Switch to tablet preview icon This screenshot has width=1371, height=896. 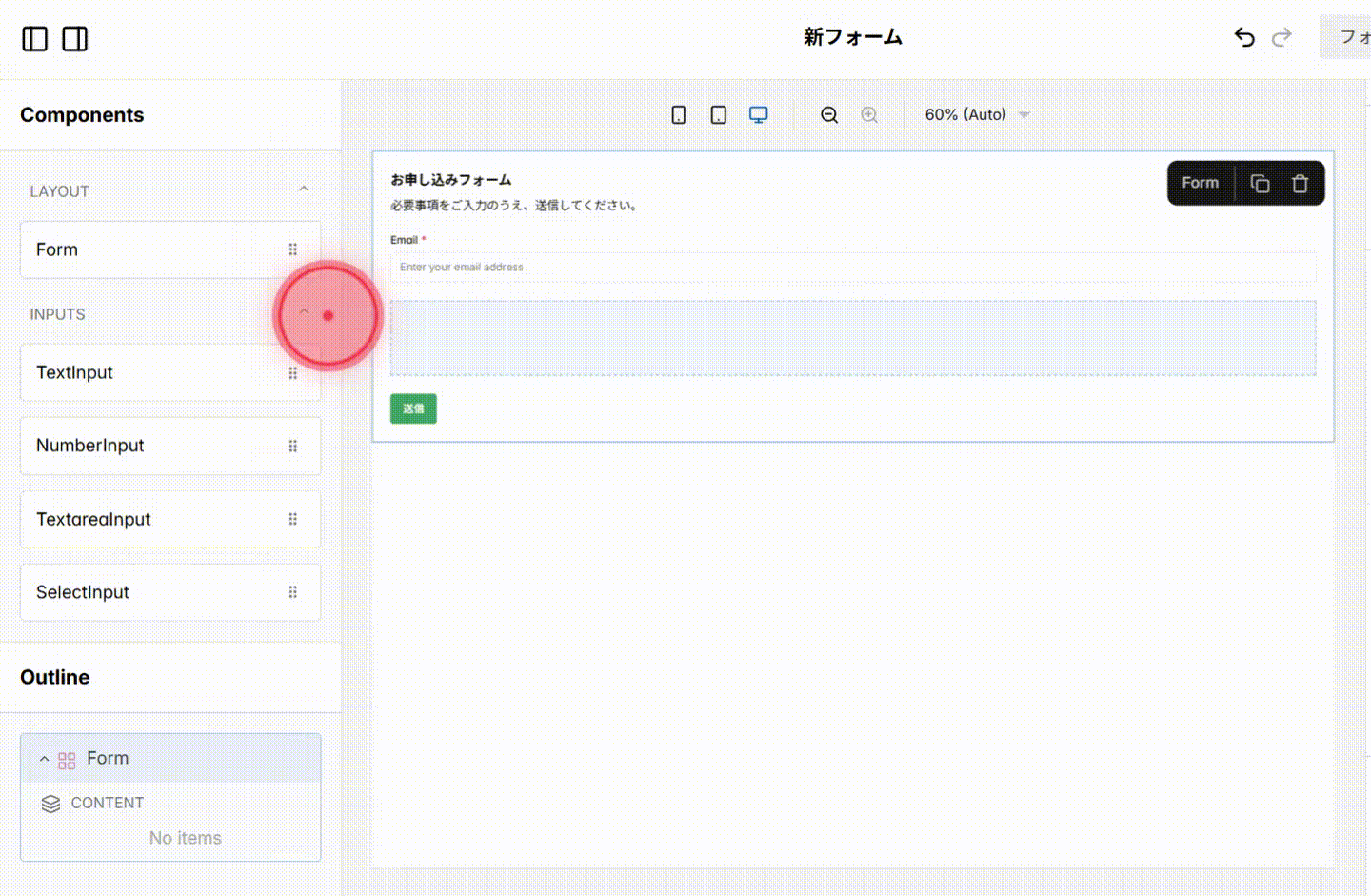point(719,113)
